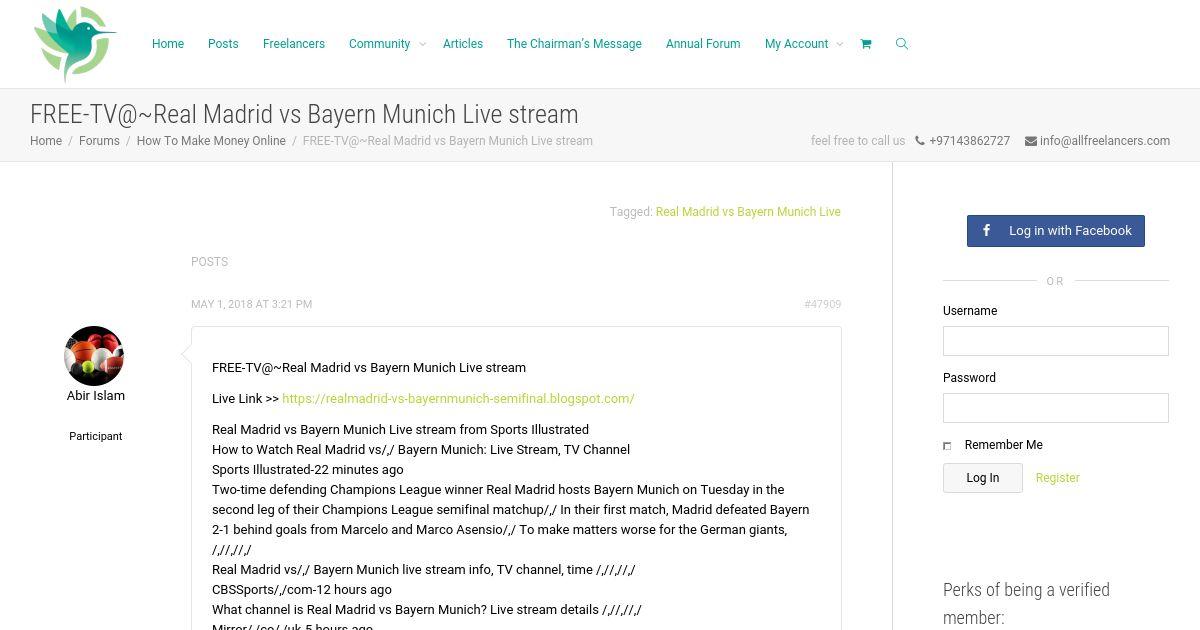Tick the Remember Me checkbox
Image resolution: width=1200 pixels, height=630 pixels.
coord(947,446)
